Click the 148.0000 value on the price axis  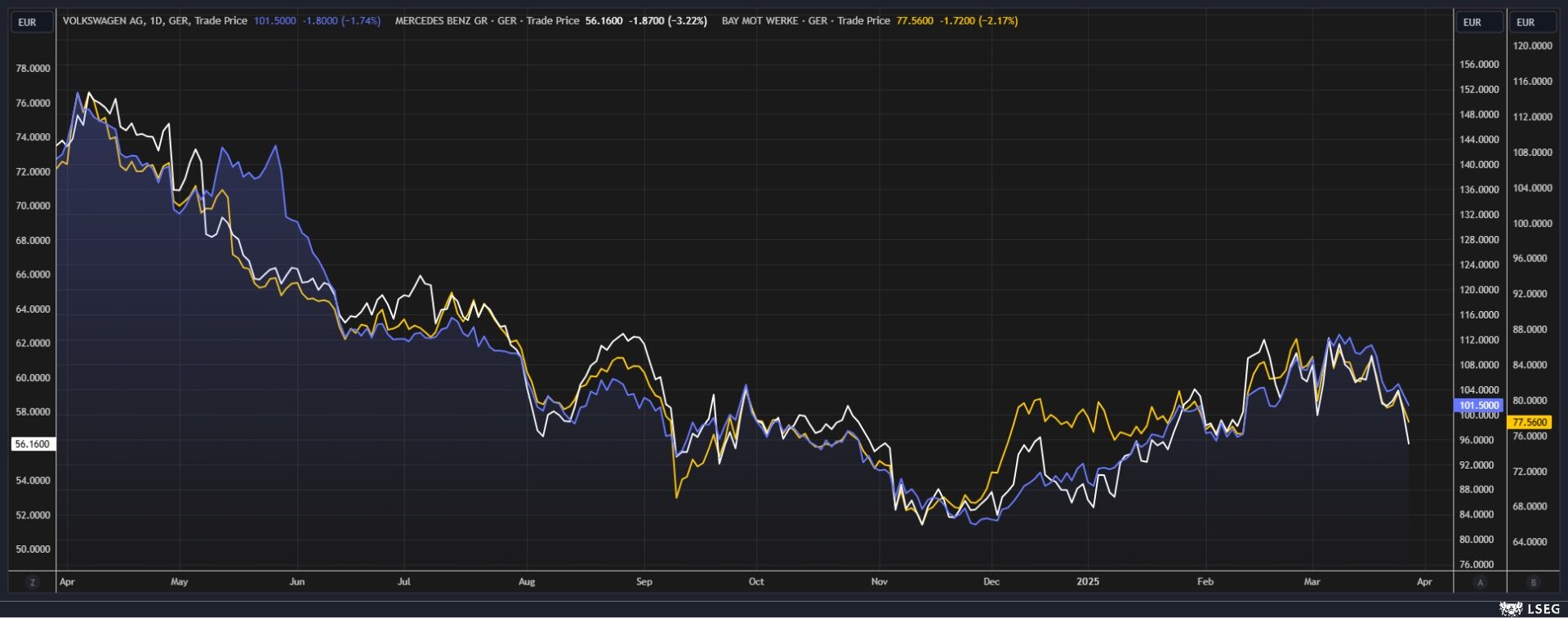point(1479,114)
